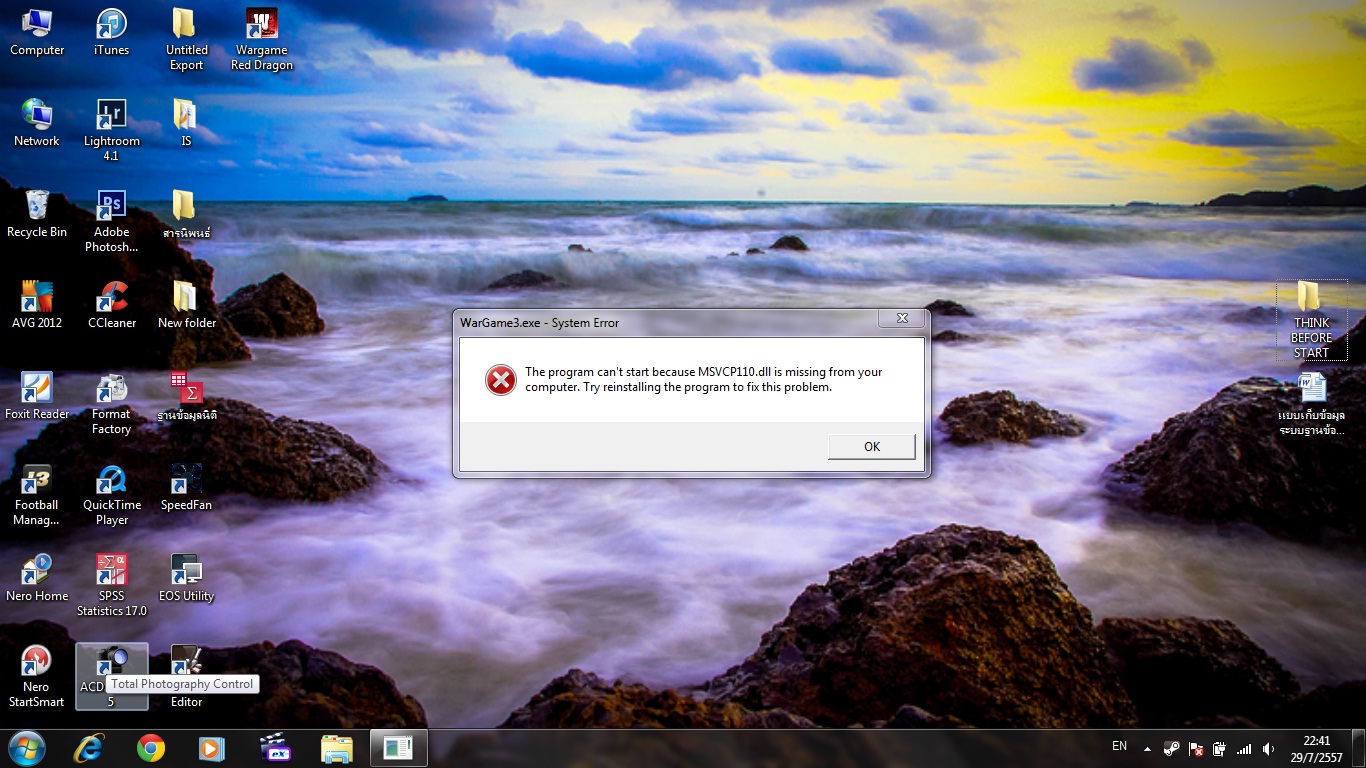
Task: Click the volume speaker tray icon
Action: pyautogui.click(x=1268, y=748)
